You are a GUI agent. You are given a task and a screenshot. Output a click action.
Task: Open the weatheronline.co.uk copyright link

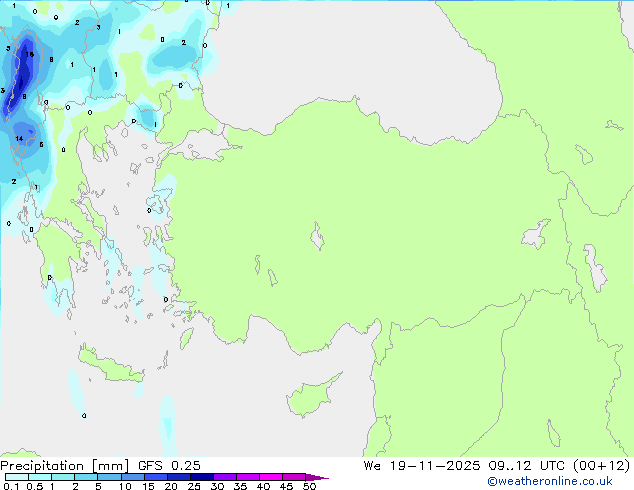[x=550, y=481]
